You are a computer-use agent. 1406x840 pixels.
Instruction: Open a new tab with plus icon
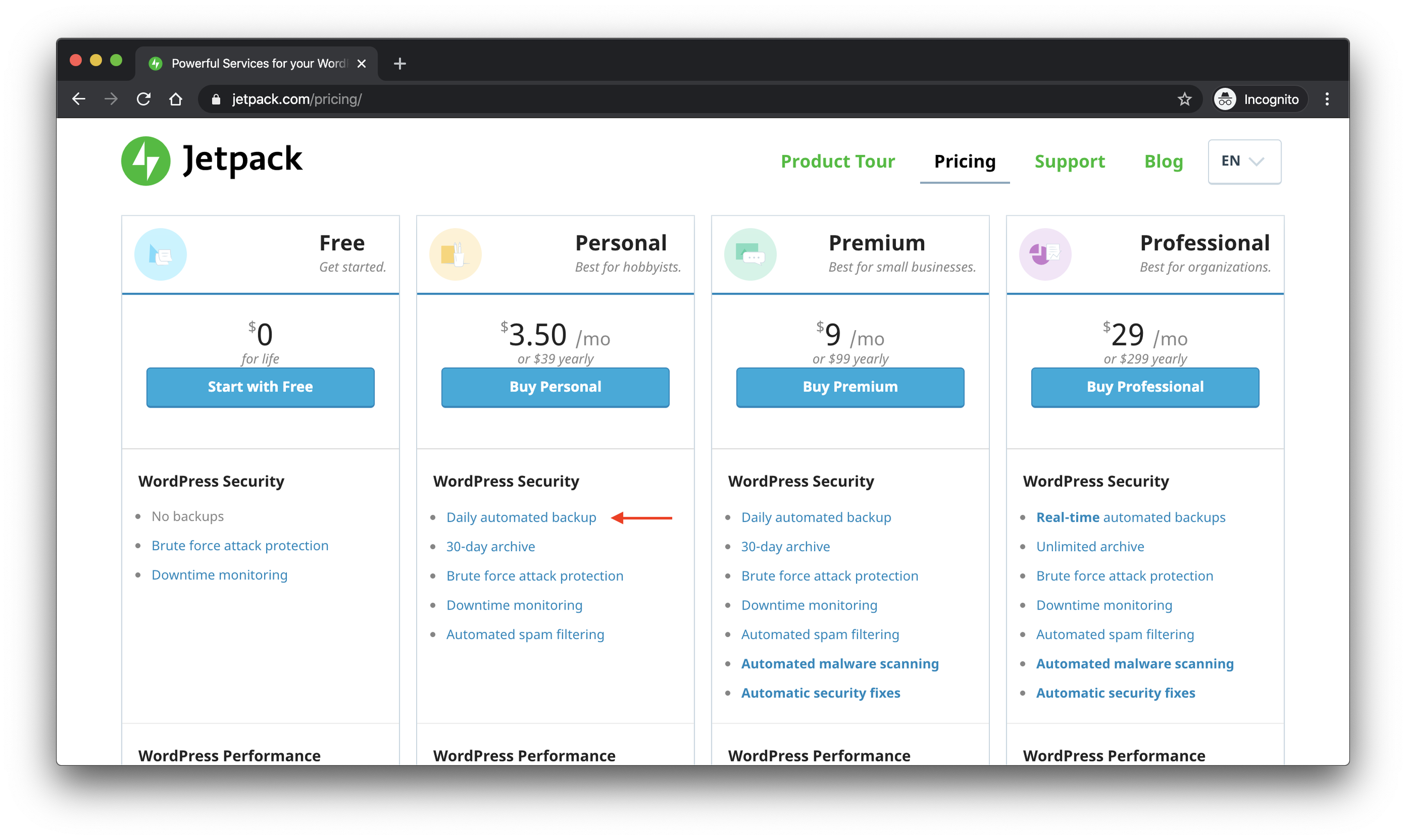pyautogui.click(x=400, y=64)
